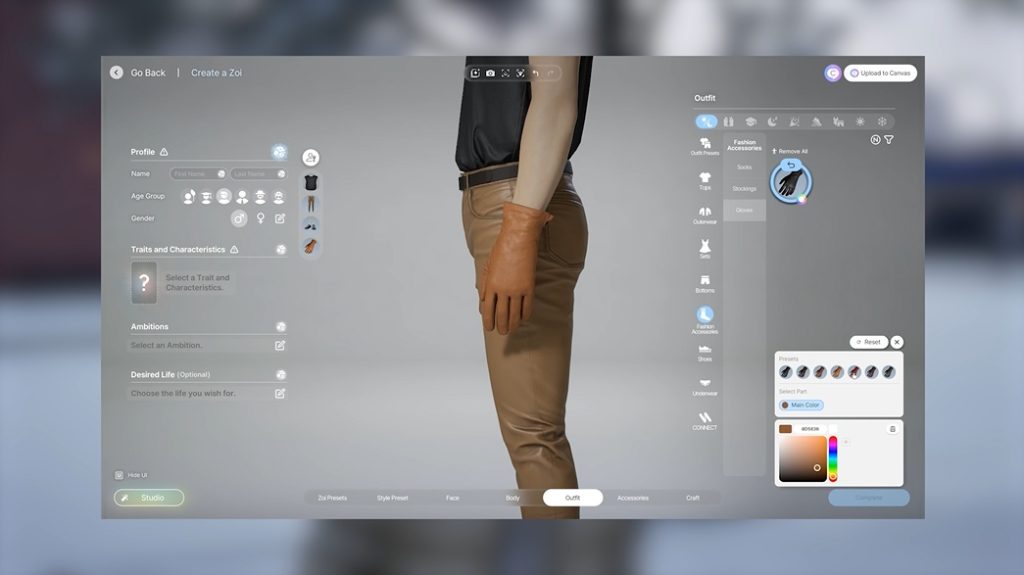Toggle the Hide UI checkbox

click(x=119, y=475)
